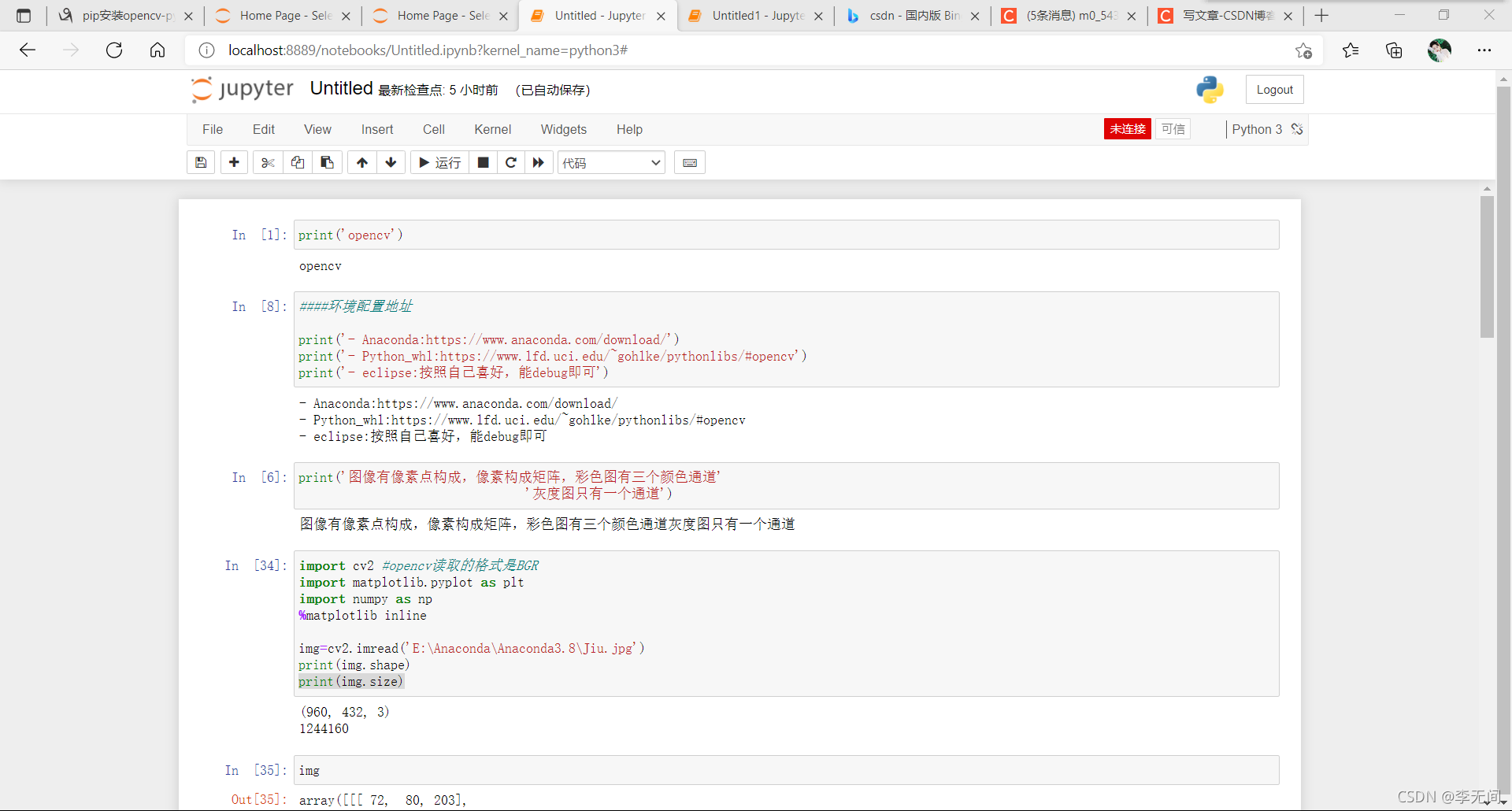Run the current cell

439,162
